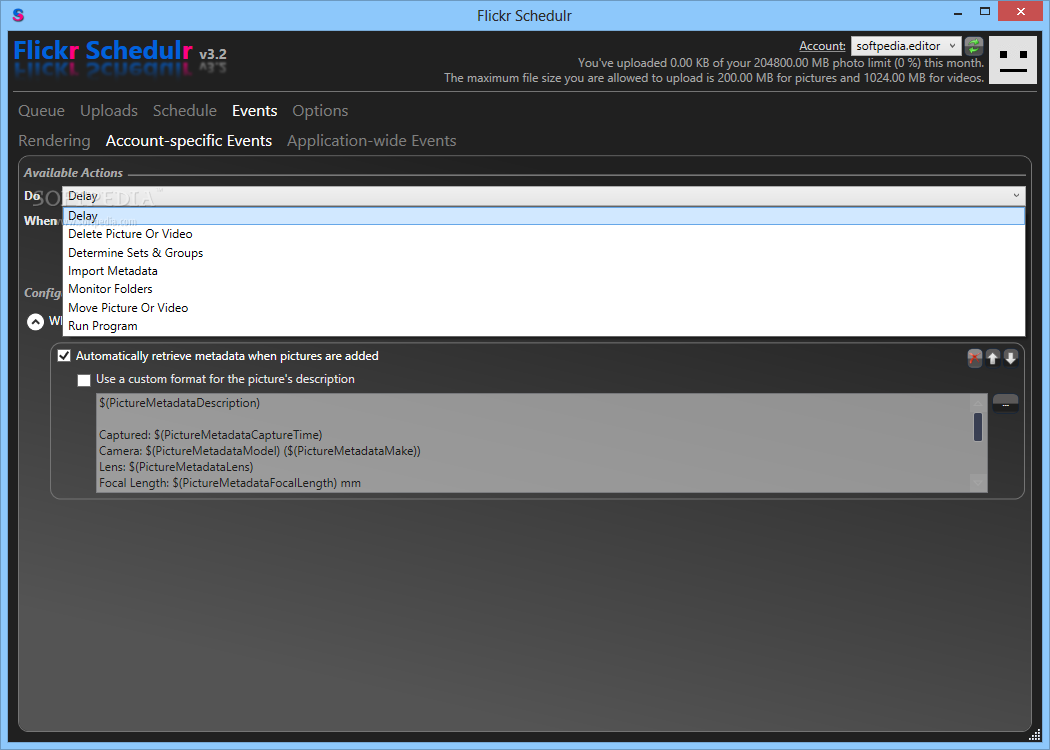Click the ellipsis button beside description box
Screen dimensions: 1050x750
(1005, 404)
